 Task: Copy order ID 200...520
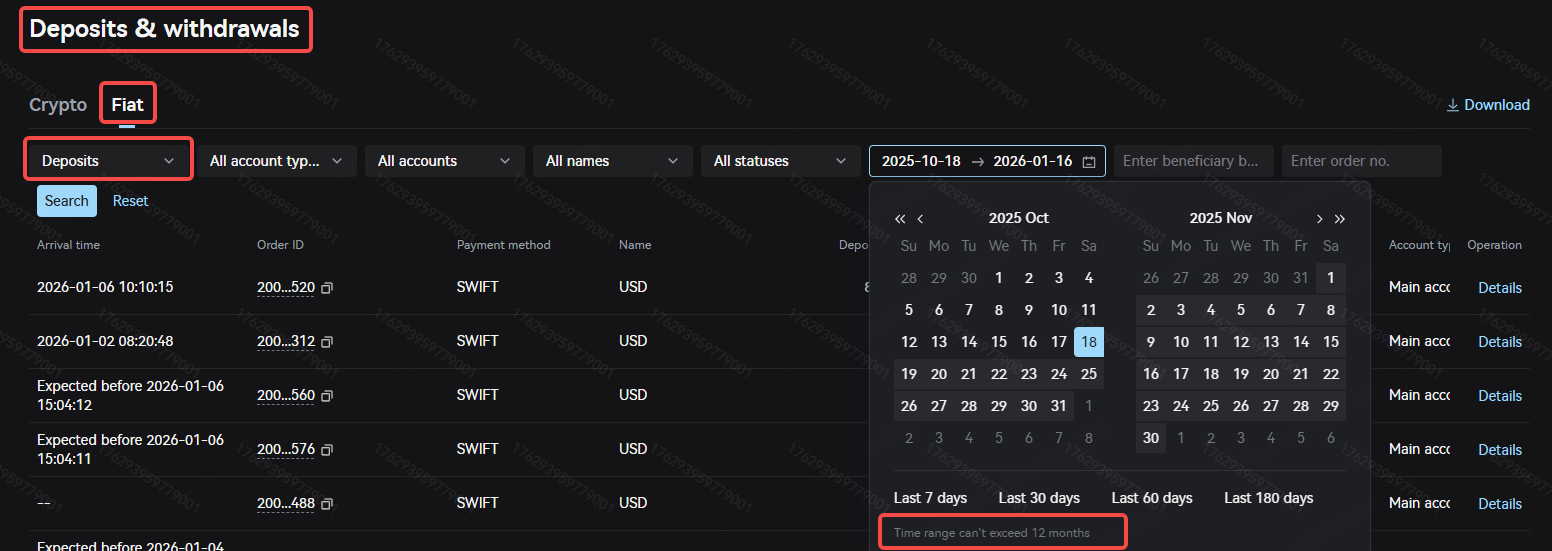coord(327,288)
